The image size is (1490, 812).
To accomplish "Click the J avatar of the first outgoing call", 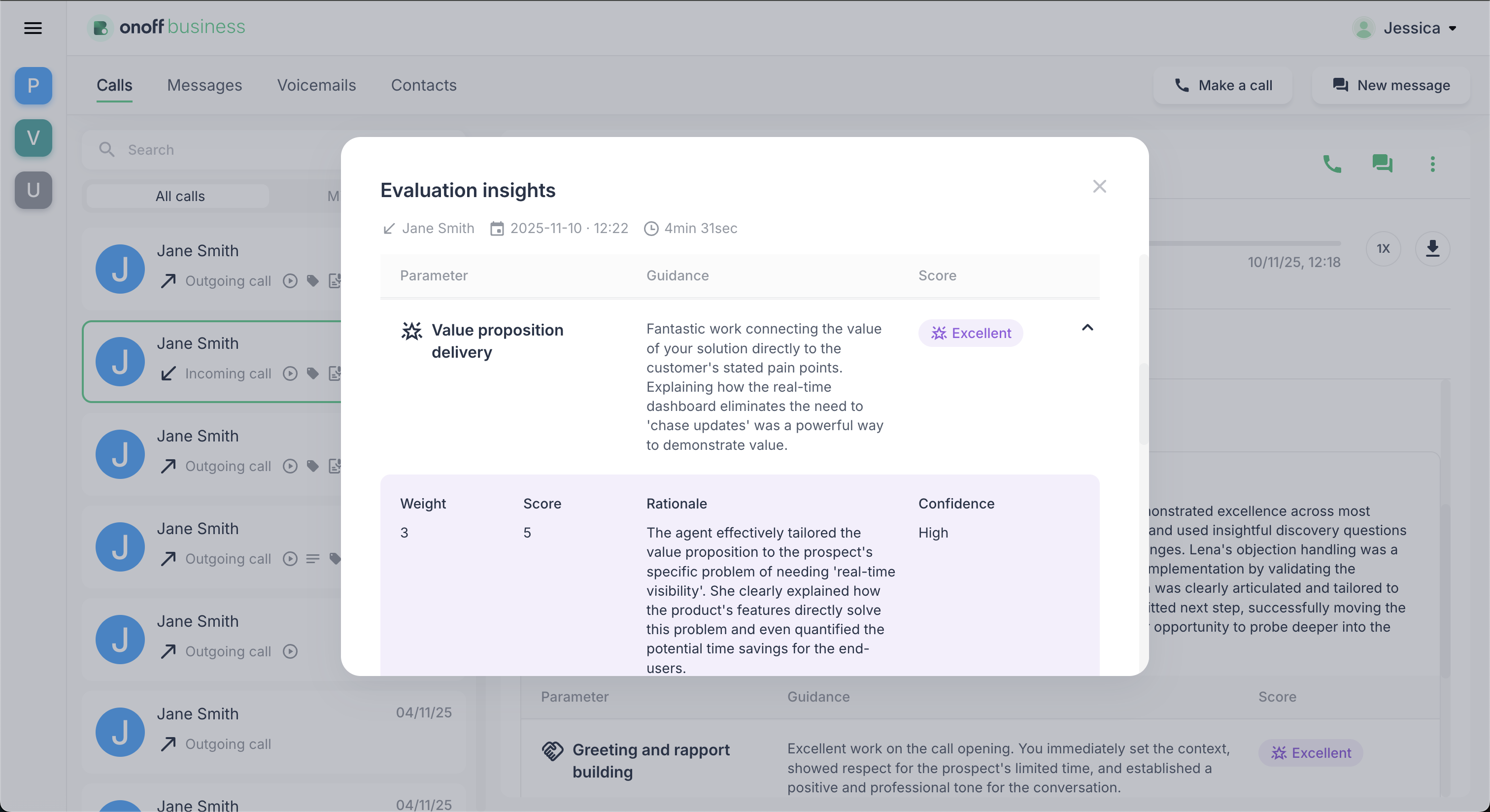I will click(120, 269).
